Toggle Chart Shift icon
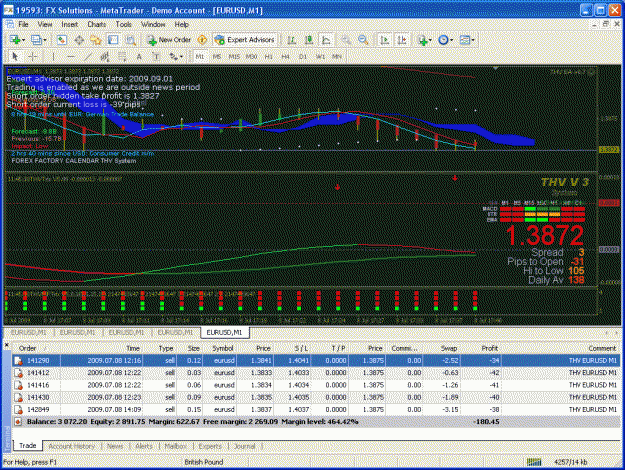The image size is (625, 470). click(x=402, y=40)
